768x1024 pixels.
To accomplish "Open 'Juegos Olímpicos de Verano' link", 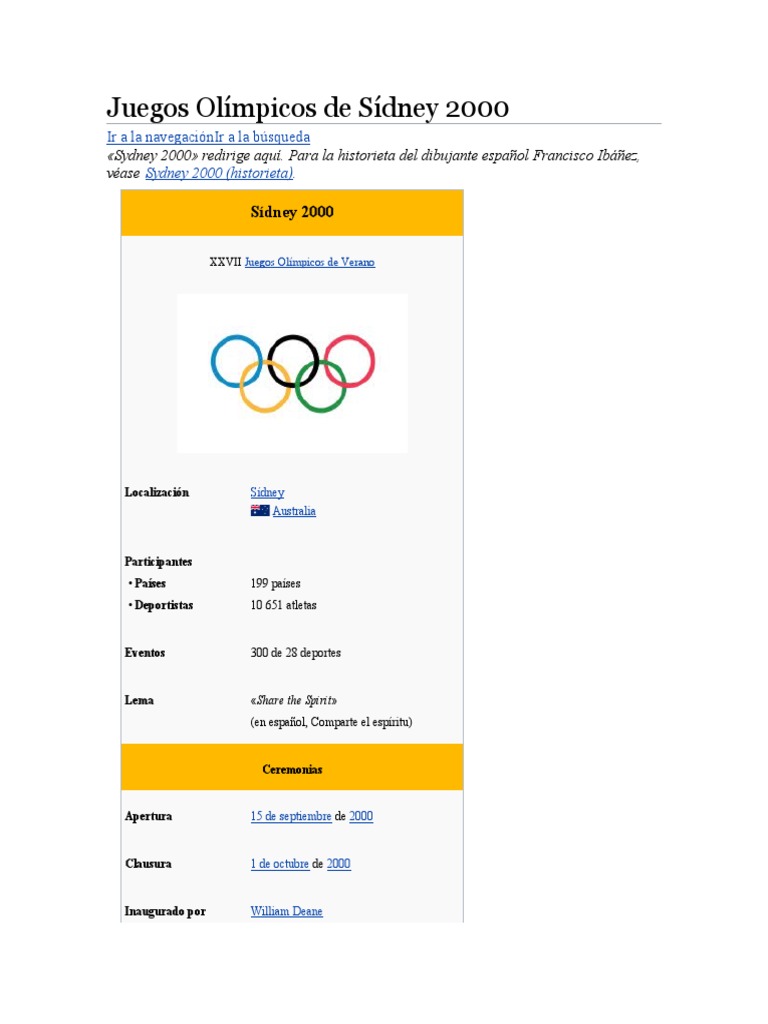I will (310, 263).
